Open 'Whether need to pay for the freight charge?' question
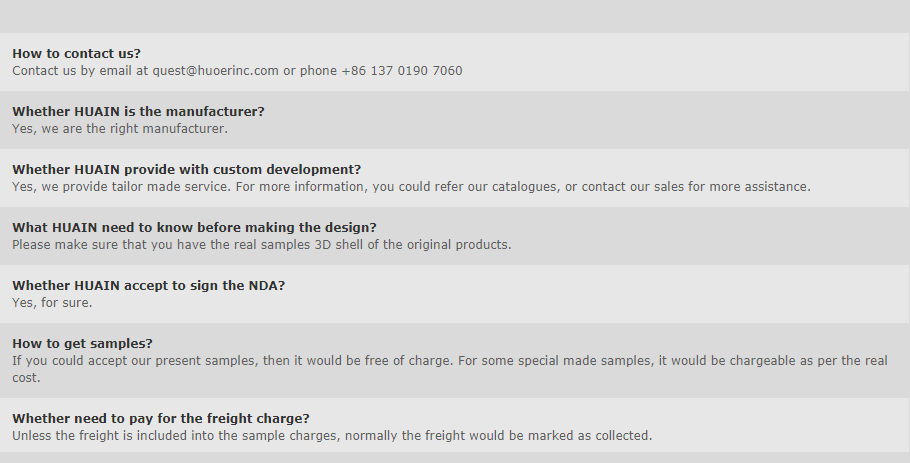 161,418
